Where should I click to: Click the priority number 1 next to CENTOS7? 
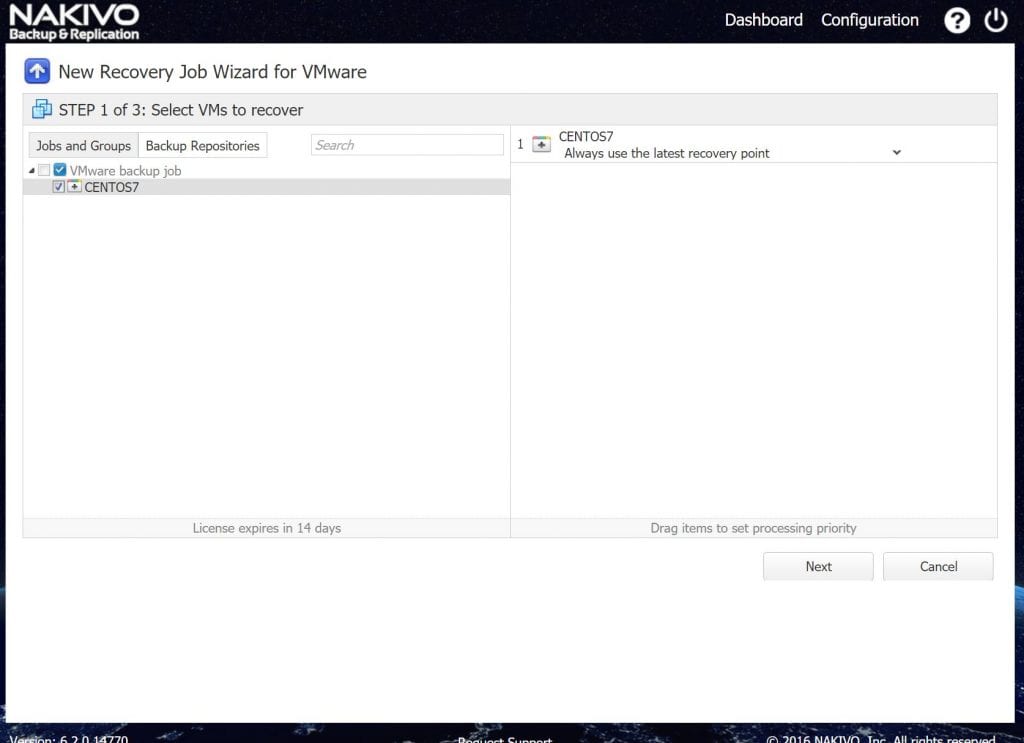coord(520,143)
